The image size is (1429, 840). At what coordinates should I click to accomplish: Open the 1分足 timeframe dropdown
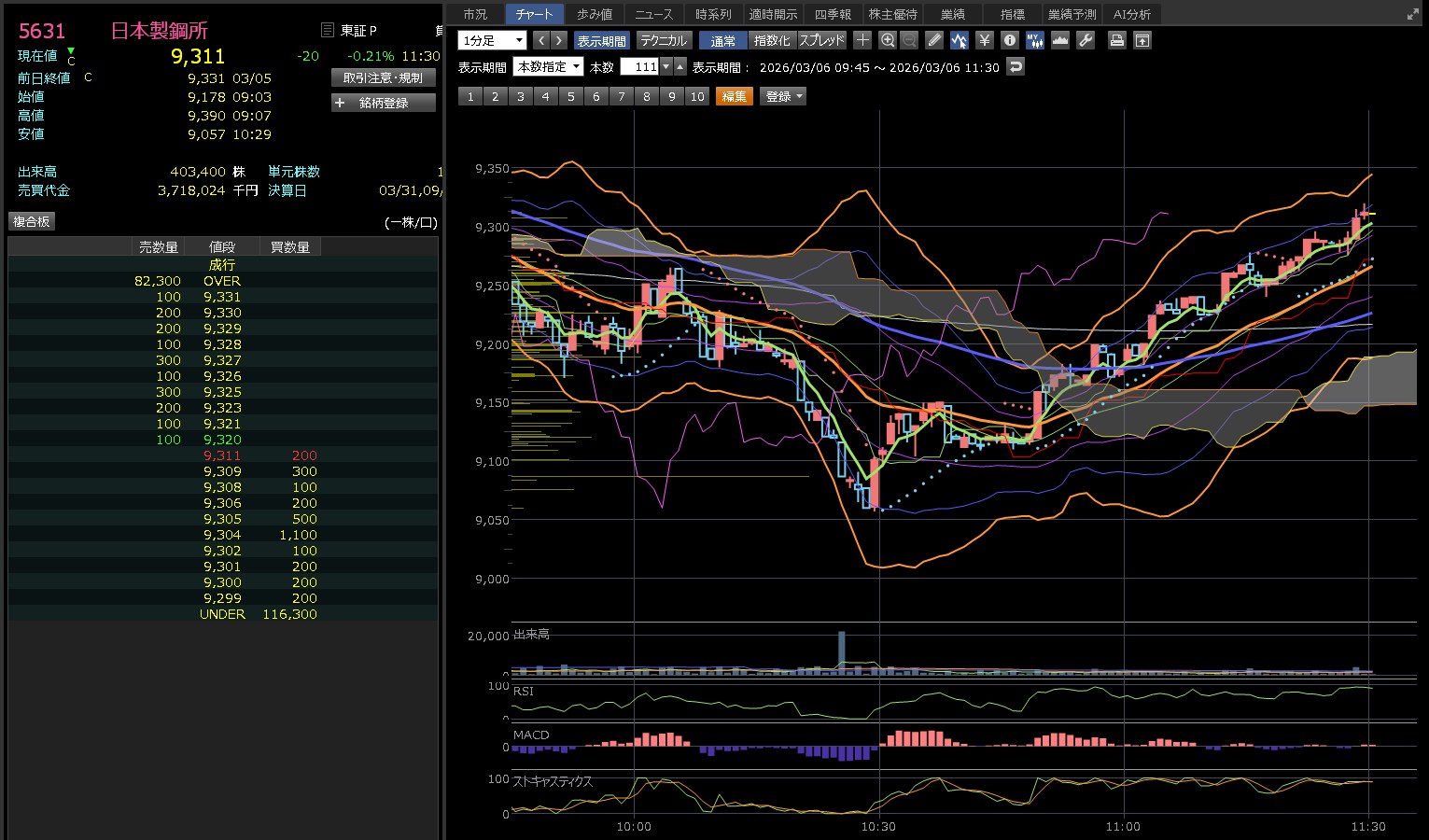[x=492, y=41]
